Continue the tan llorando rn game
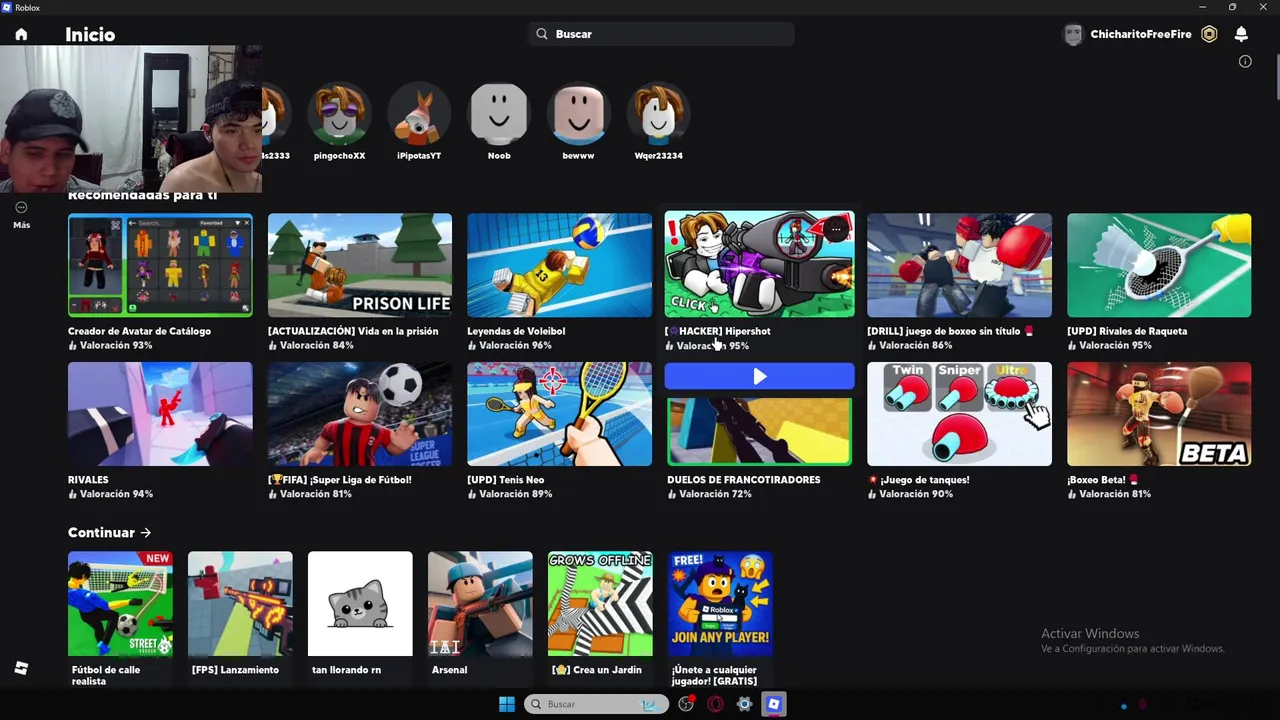 (x=360, y=604)
